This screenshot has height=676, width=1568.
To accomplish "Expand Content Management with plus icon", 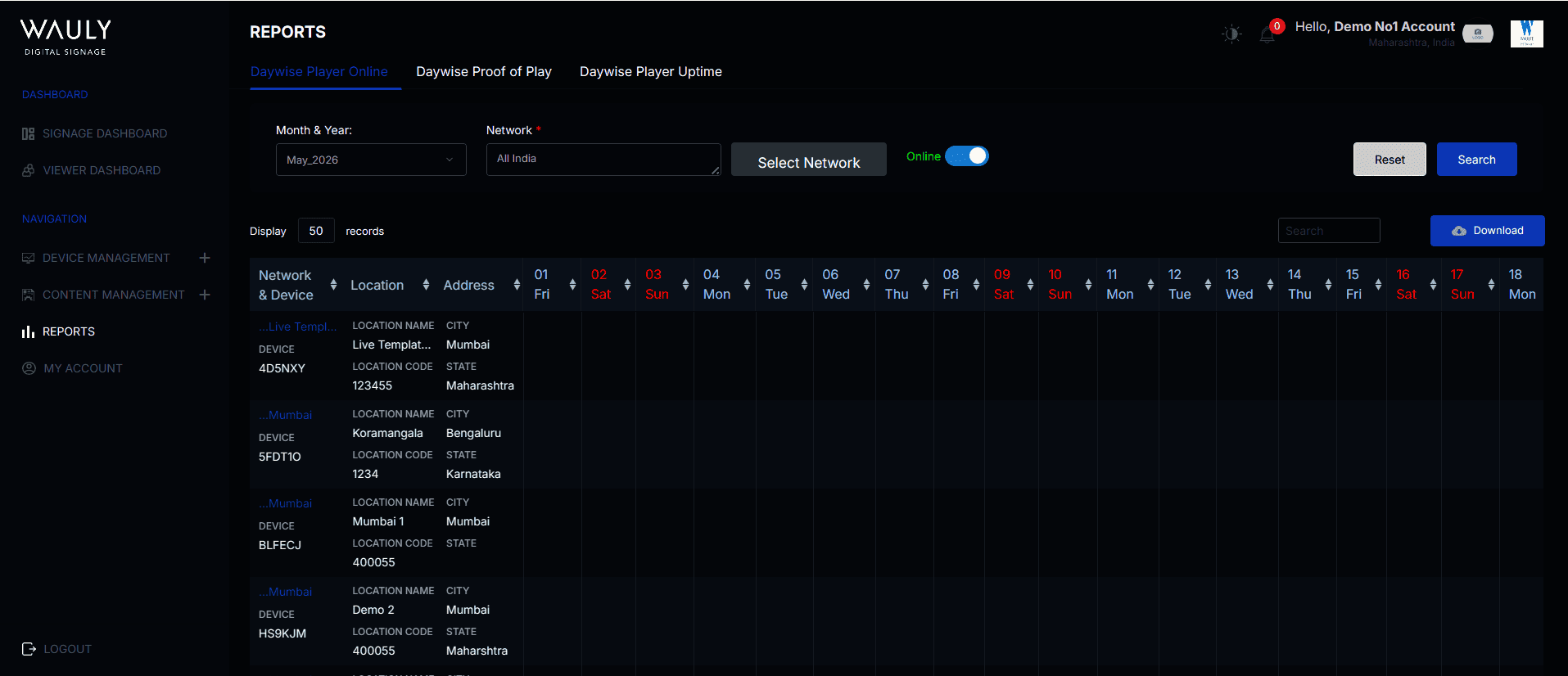I will [x=205, y=295].
